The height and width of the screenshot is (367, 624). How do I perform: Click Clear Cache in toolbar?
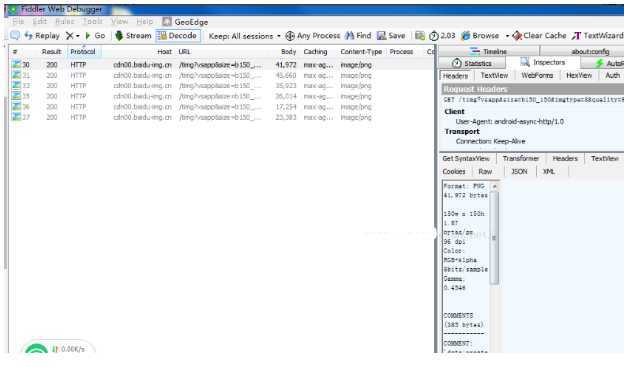[x=539, y=36]
